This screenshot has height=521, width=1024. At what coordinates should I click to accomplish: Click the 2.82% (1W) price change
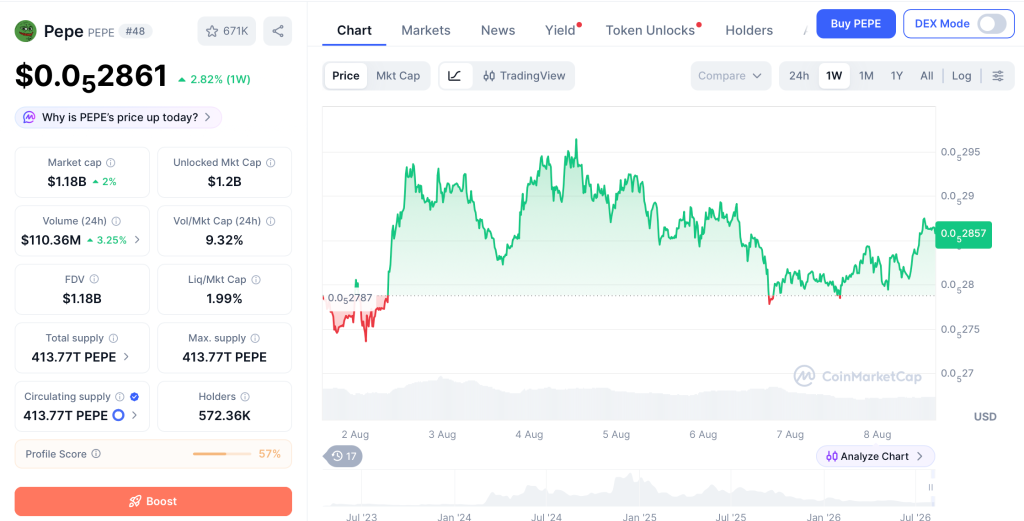[214, 80]
